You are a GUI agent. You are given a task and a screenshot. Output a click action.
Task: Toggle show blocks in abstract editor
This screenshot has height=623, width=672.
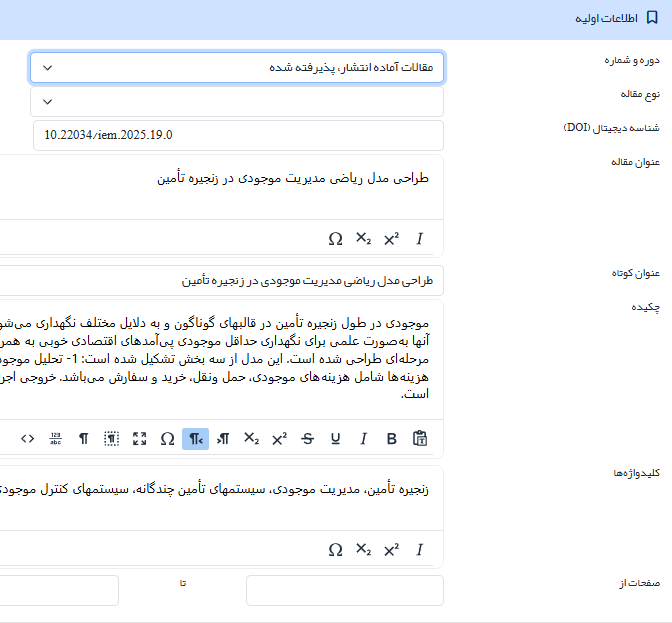[x=111, y=438]
